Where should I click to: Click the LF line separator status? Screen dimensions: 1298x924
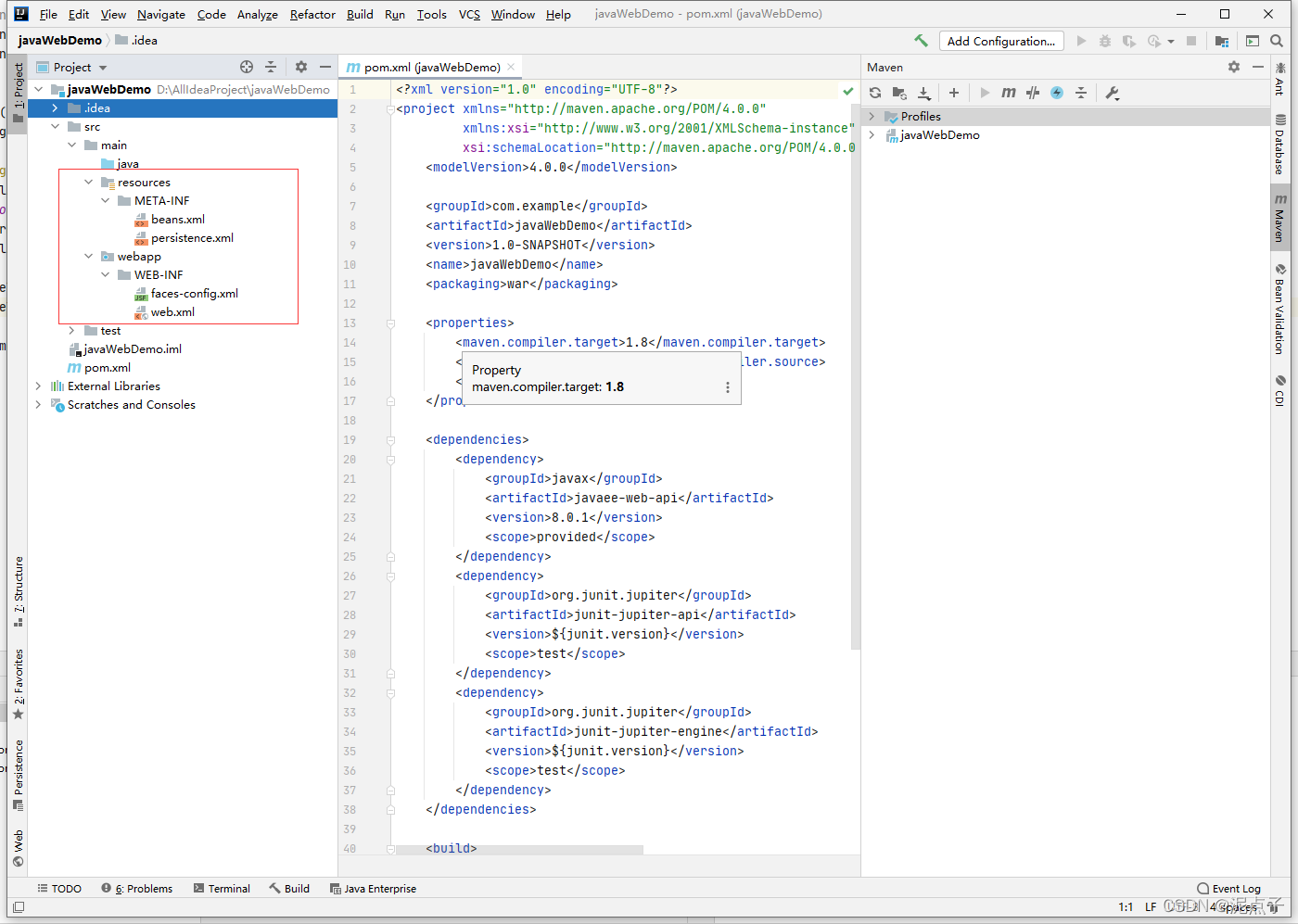click(x=1151, y=906)
